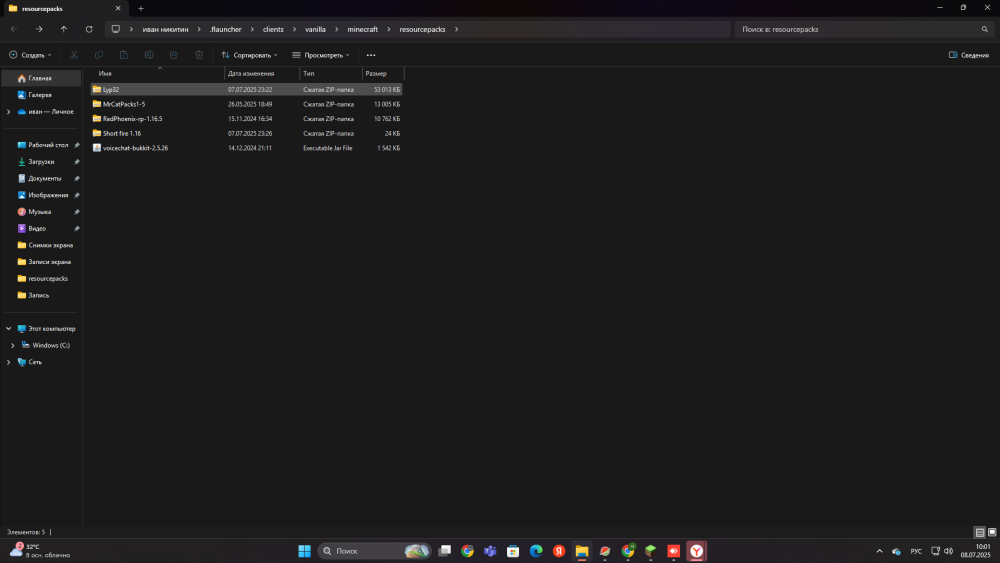Click 'minecraft' breadcrumb segment
The width and height of the screenshot is (1000, 563).
tap(362, 29)
